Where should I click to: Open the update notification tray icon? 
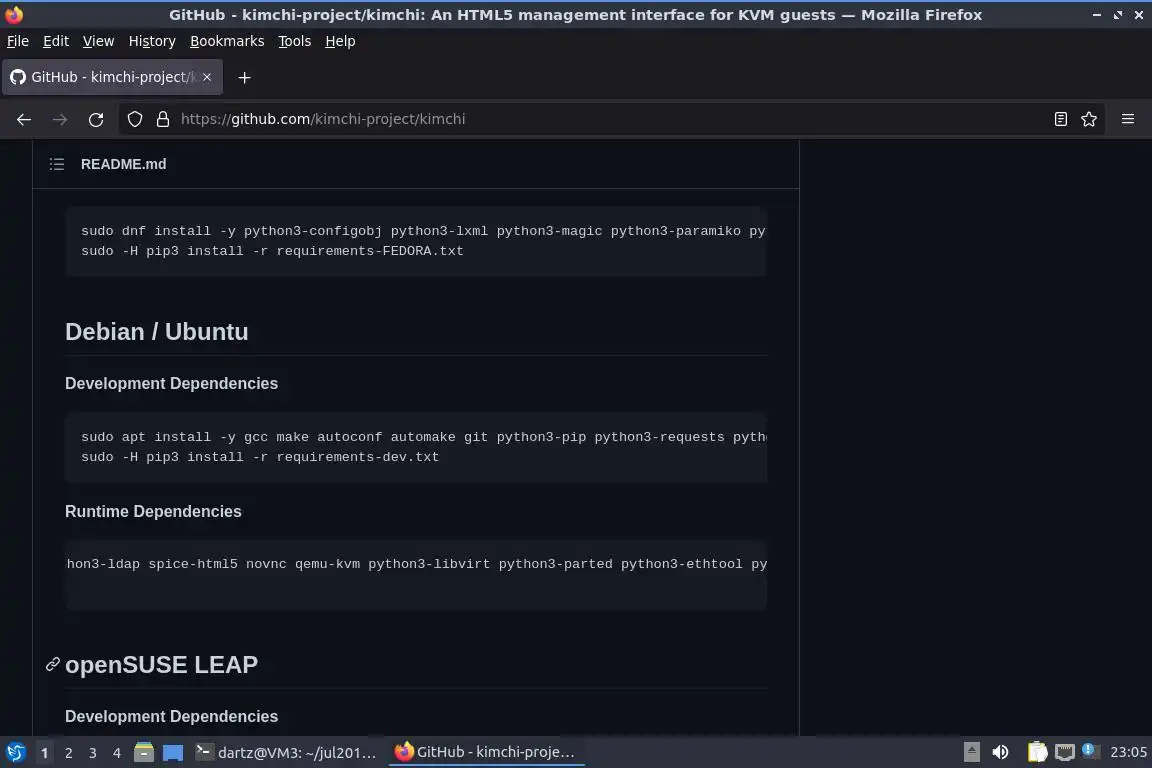[1090, 751]
